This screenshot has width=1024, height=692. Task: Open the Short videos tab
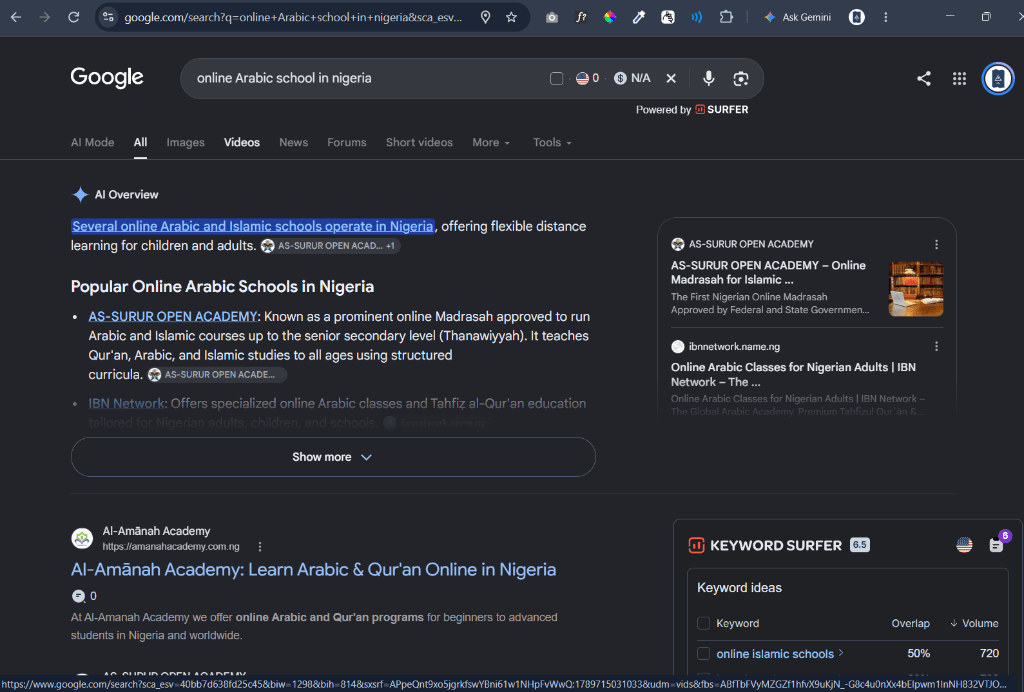coord(419,142)
